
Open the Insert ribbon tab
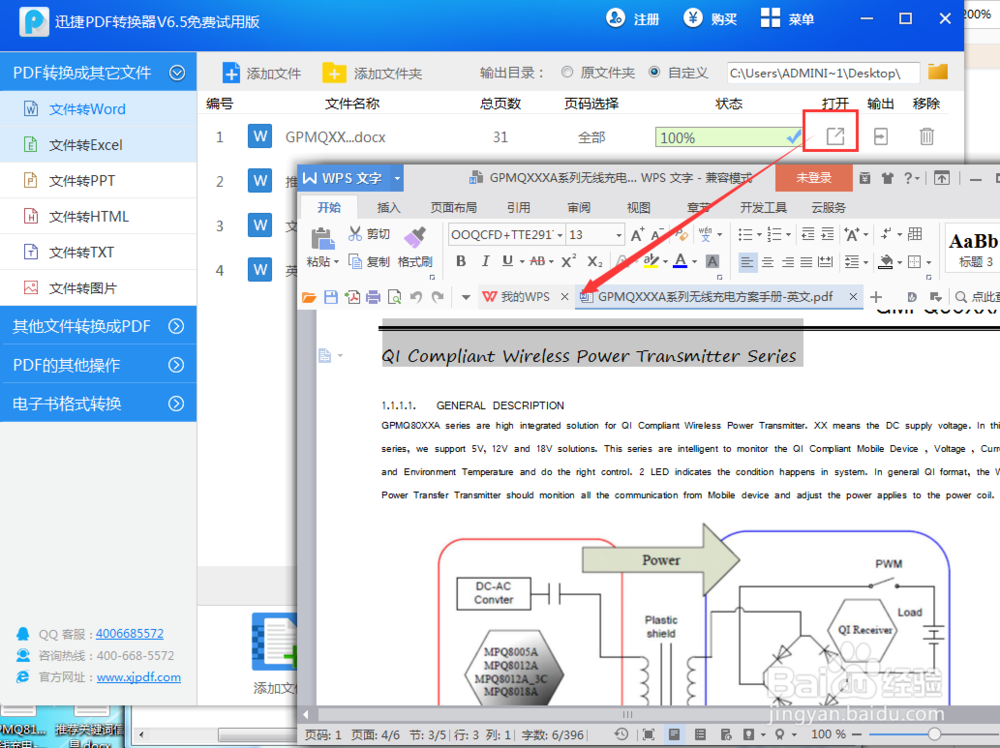pyautogui.click(x=388, y=207)
